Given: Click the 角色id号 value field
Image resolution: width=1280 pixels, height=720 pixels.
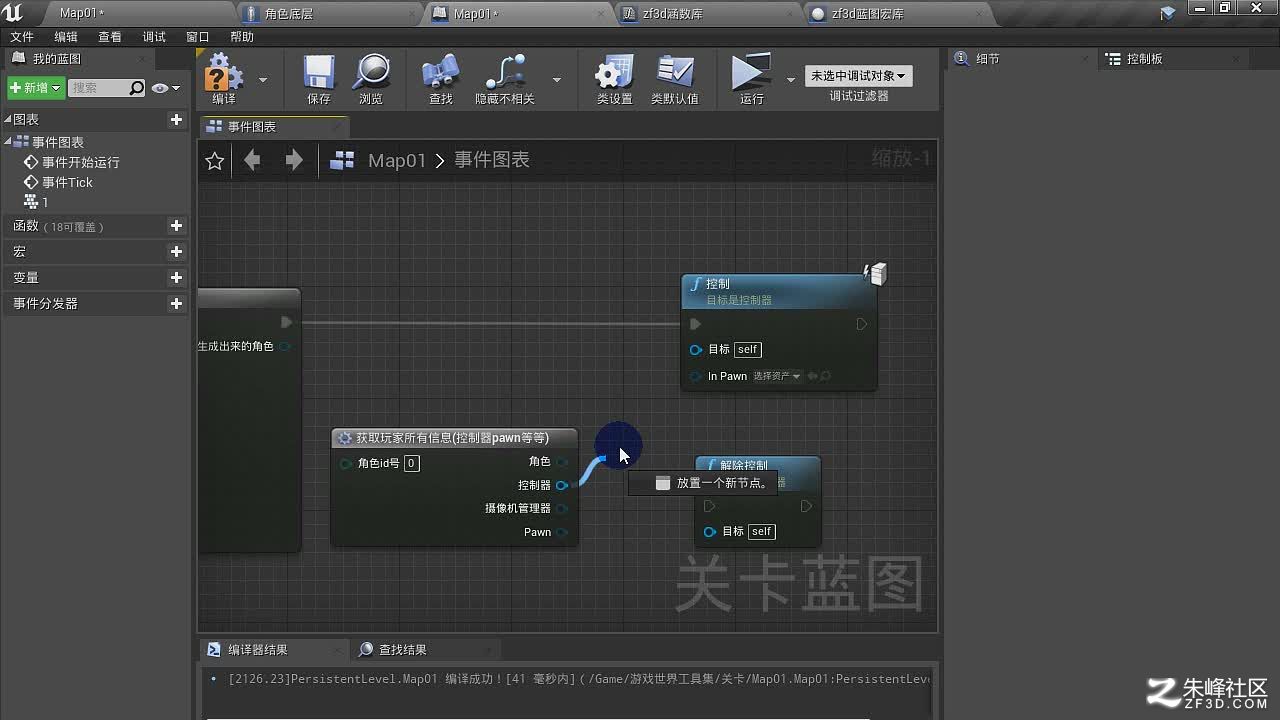Looking at the screenshot, I should (412, 463).
